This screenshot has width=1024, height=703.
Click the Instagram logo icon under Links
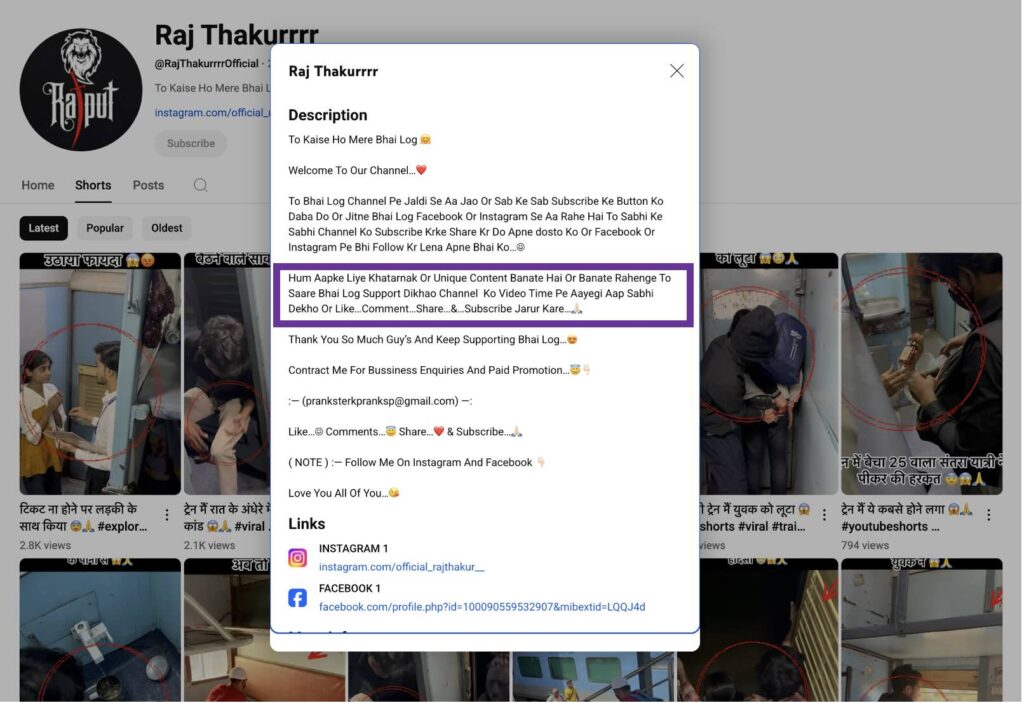(298, 557)
